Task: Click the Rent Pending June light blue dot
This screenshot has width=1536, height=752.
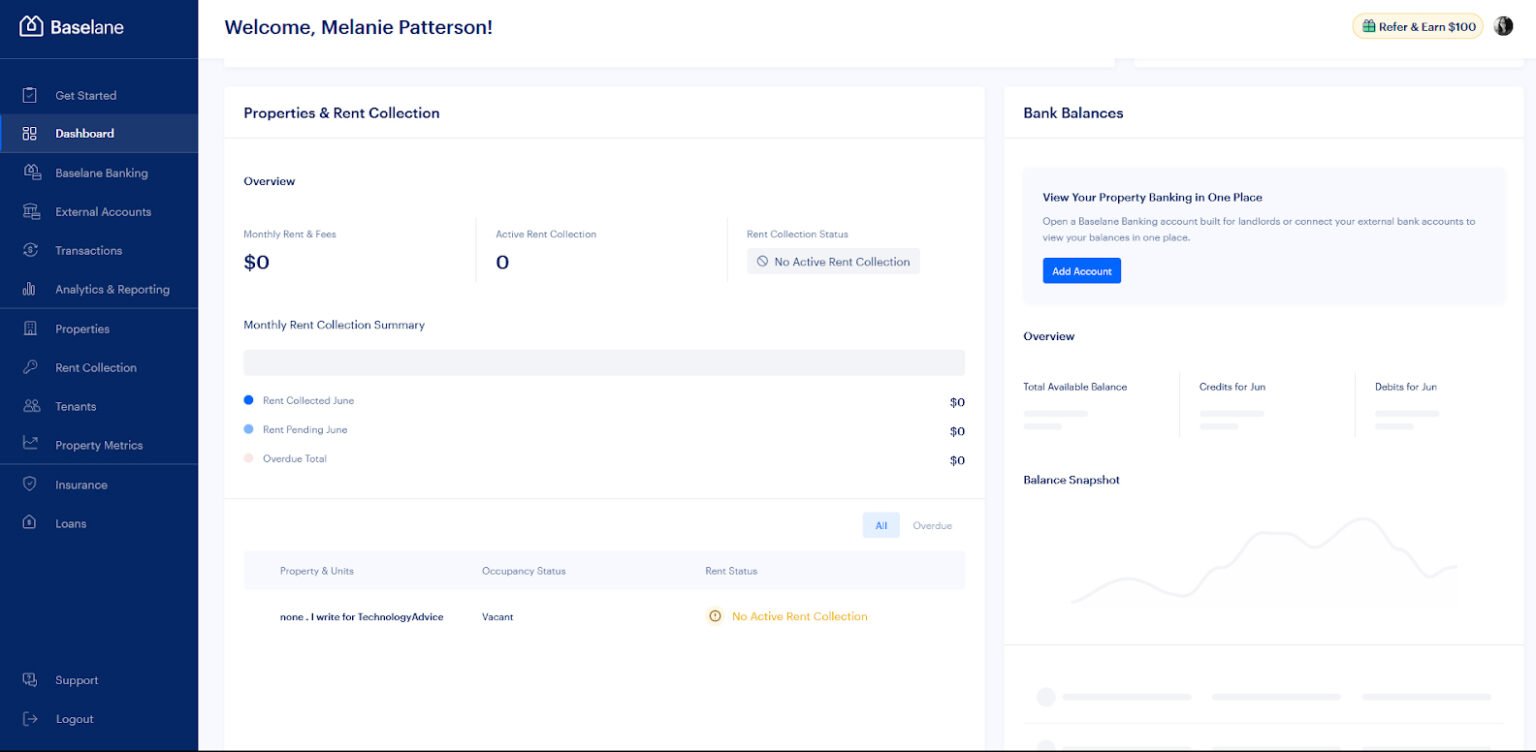Action: (249, 429)
